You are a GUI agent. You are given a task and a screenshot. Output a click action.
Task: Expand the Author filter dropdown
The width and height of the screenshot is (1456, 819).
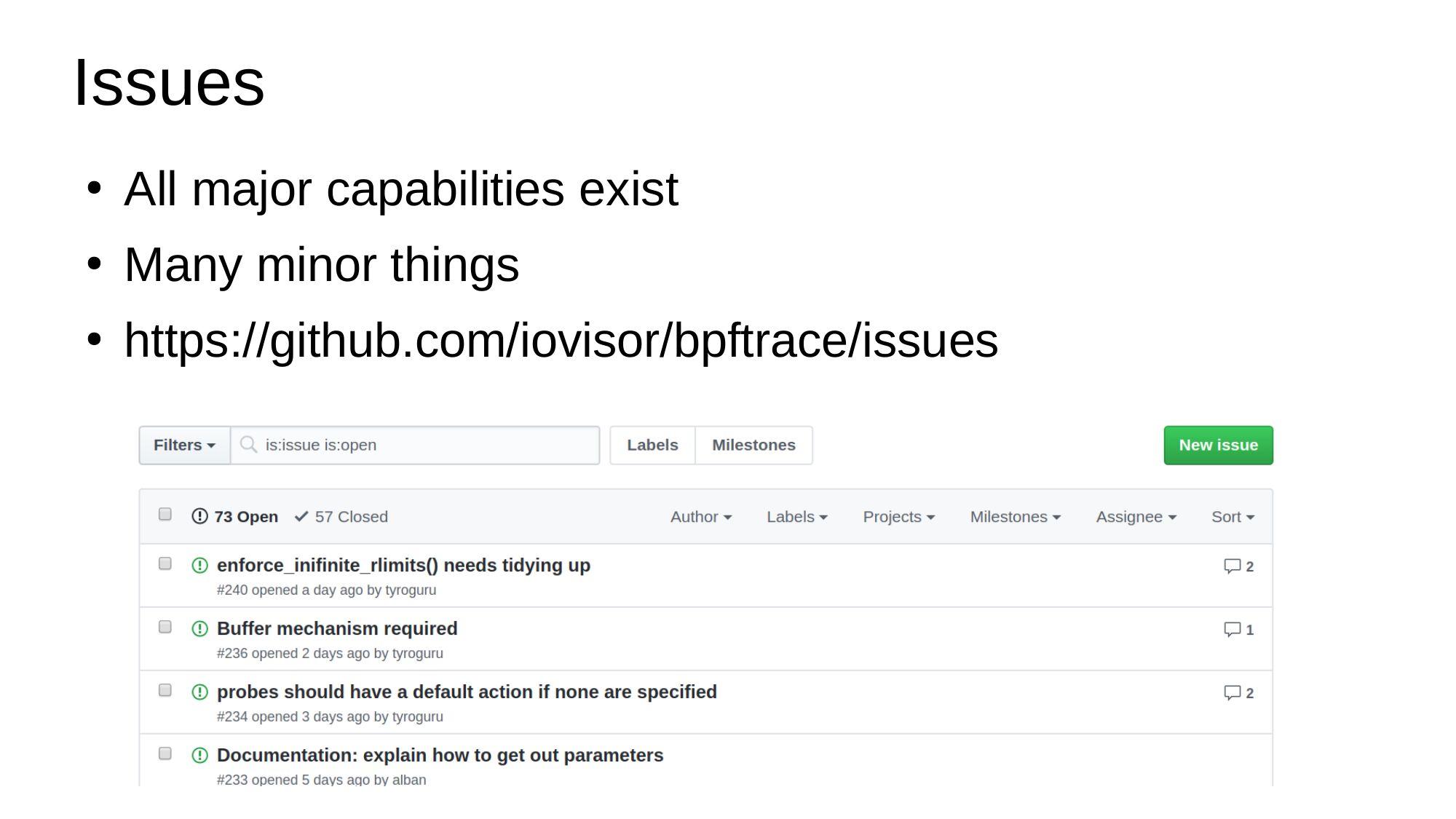(x=700, y=517)
